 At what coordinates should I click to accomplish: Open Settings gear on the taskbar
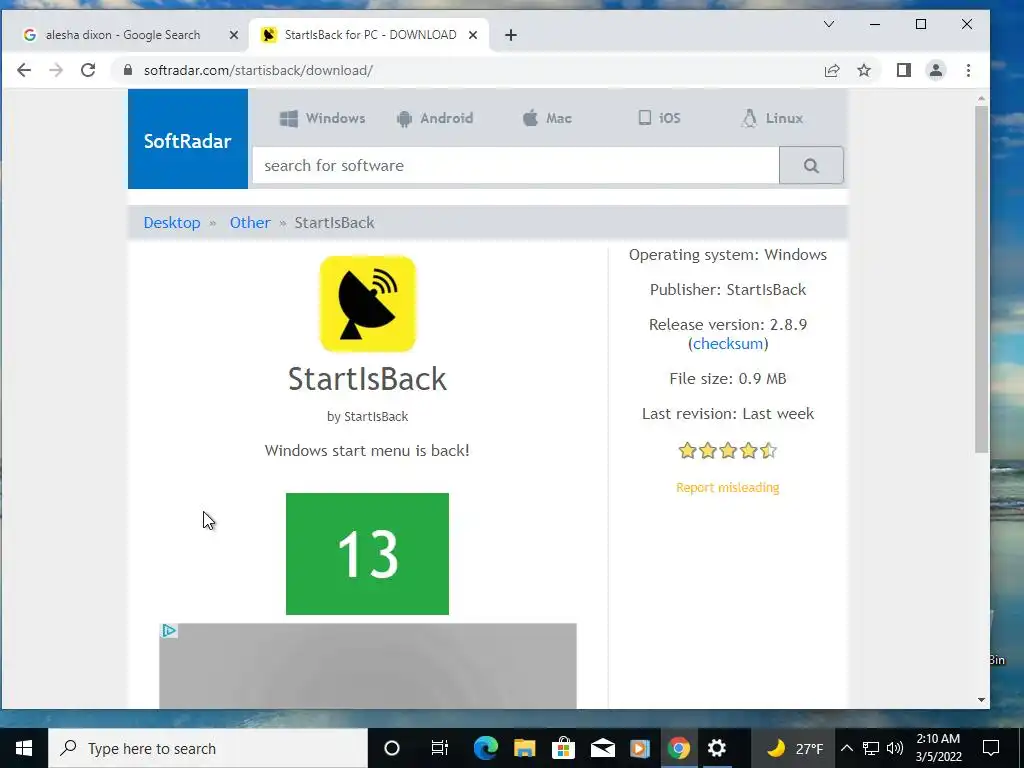click(x=717, y=748)
